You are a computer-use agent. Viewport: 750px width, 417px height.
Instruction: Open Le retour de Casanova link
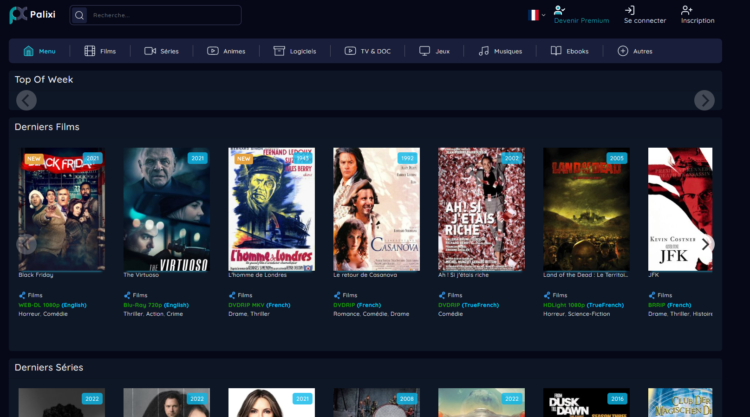tap(365, 275)
